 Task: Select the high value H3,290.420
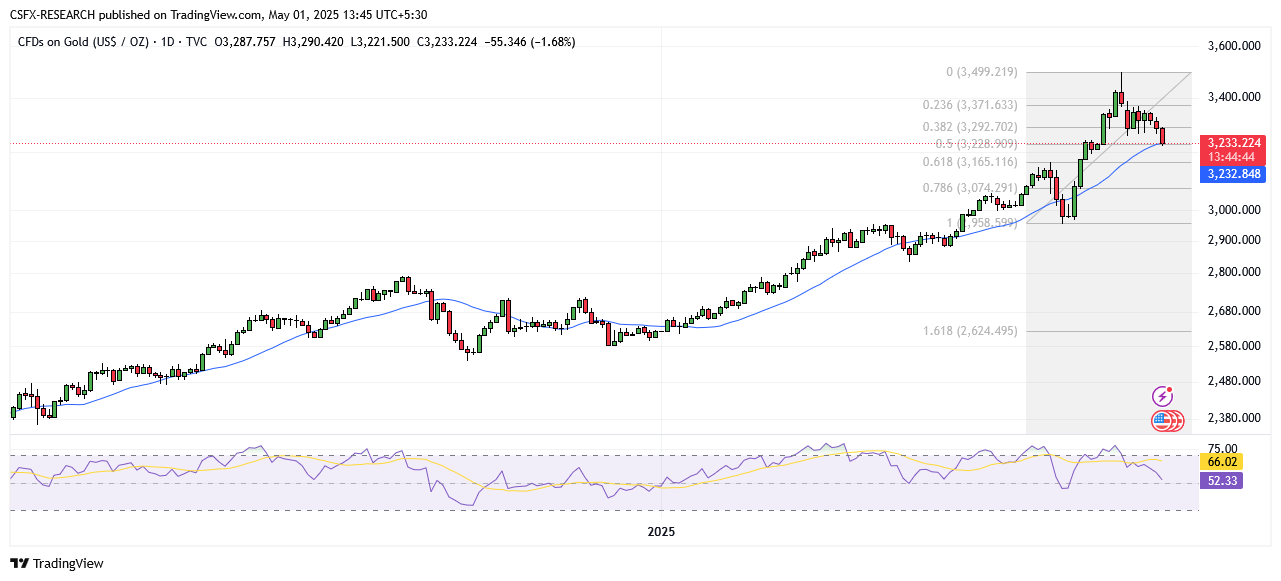(x=315, y=42)
